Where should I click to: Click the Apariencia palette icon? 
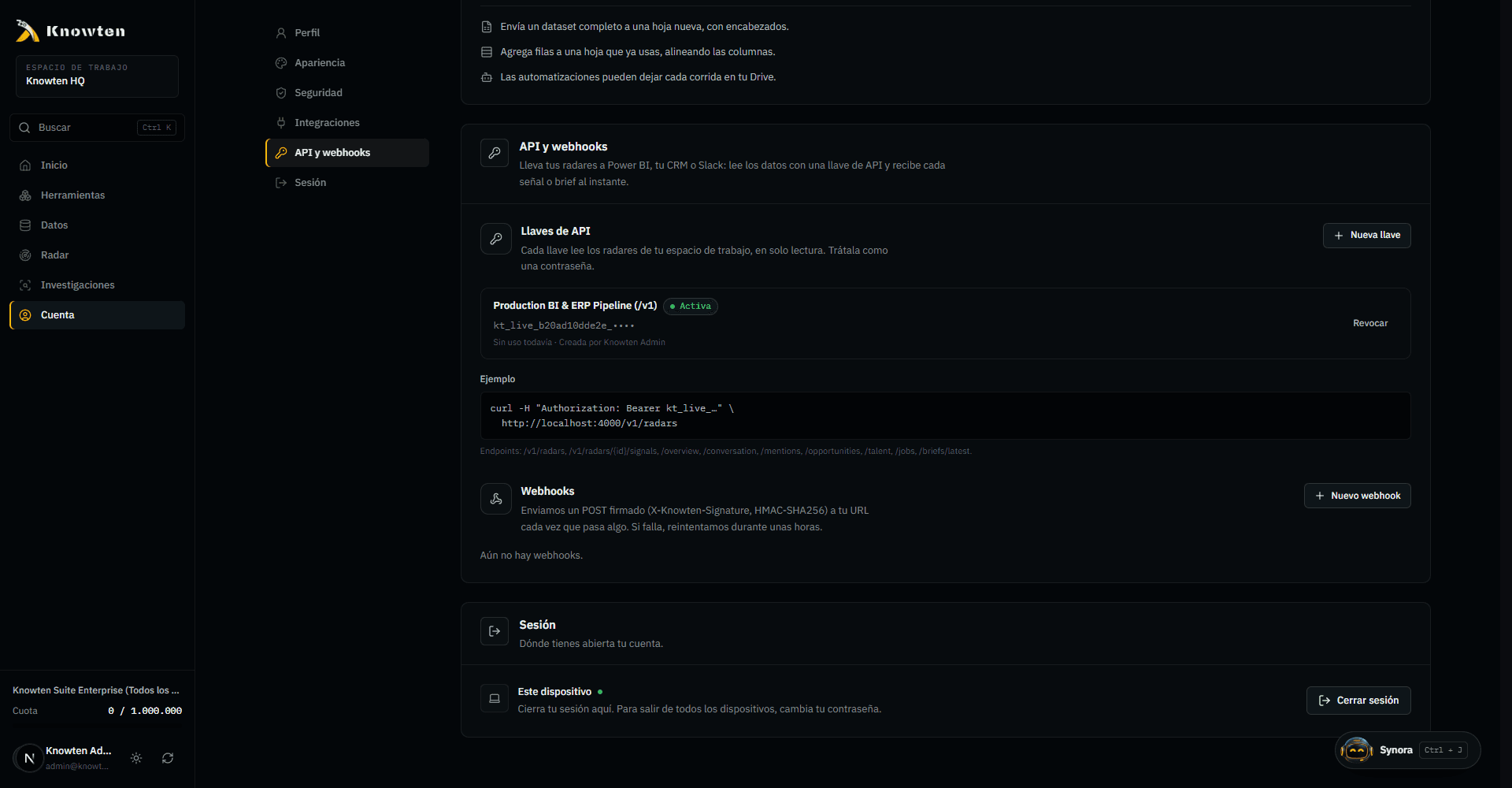coord(281,63)
